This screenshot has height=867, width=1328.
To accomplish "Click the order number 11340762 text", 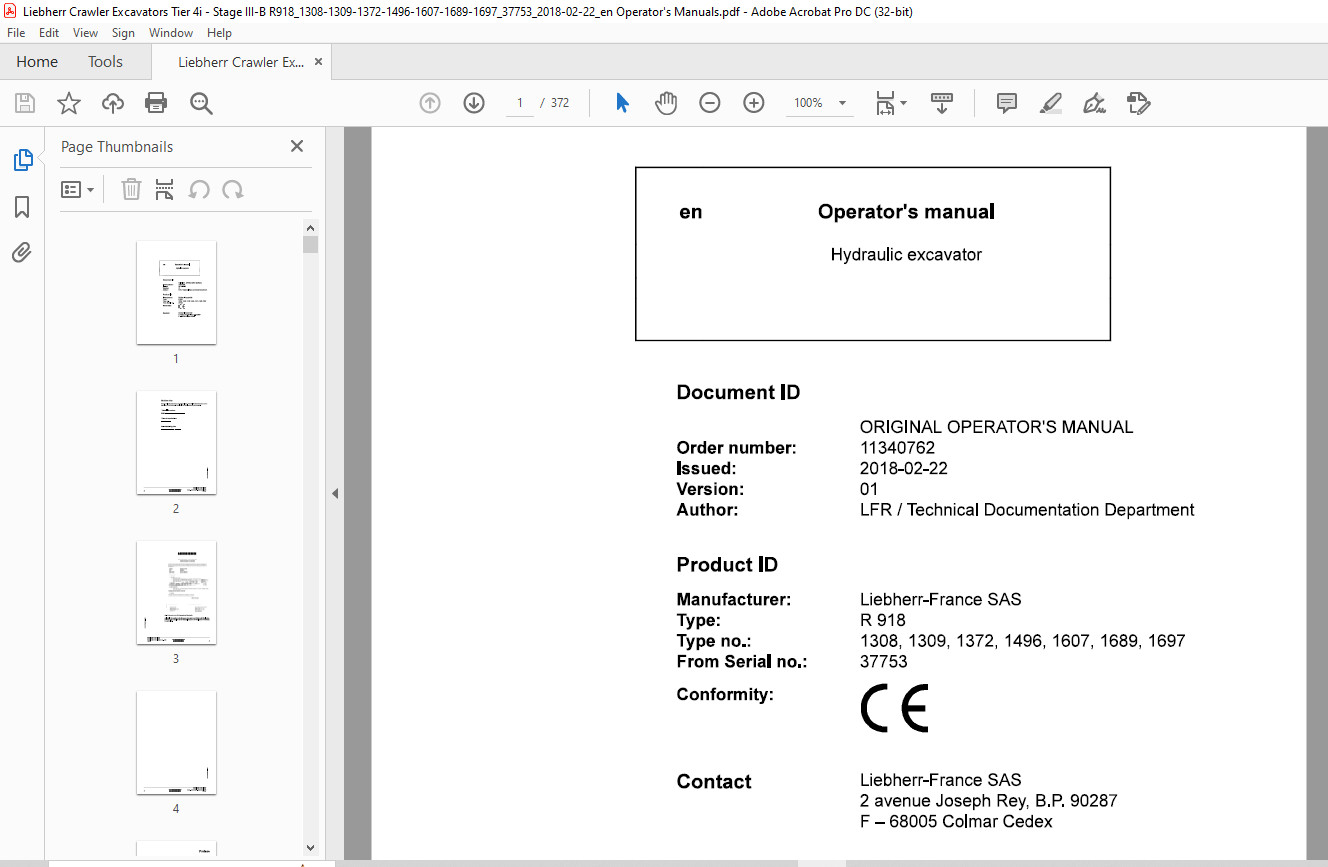I will pyautogui.click(x=897, y=448).
